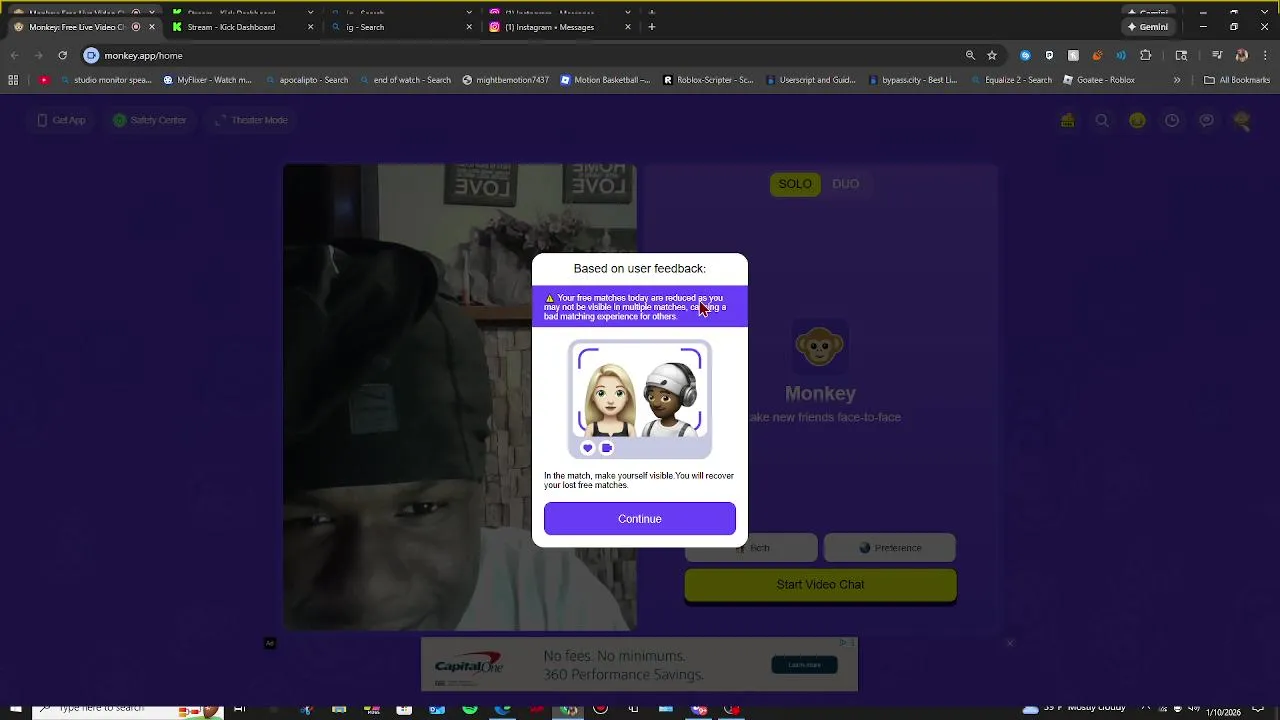Close the Instagram Messages tab
This screenshot has height=720, width=1280.
pyautogui.click(x=628, y=27)
